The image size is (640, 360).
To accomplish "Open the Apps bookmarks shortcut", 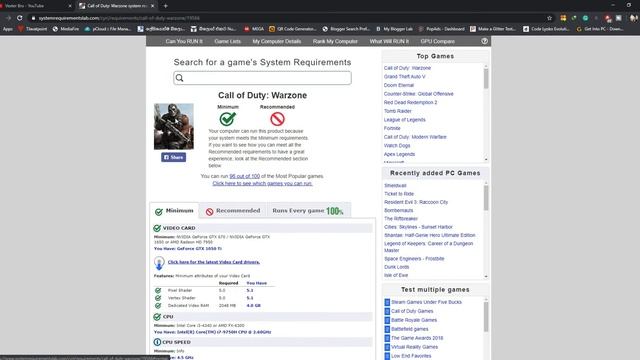I will point(7,29).
